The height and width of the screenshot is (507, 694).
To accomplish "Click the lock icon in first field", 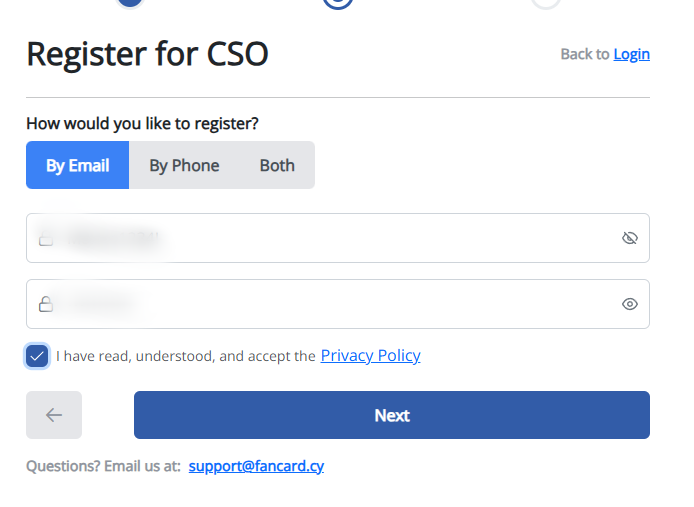I will click(x=46, y=238).
